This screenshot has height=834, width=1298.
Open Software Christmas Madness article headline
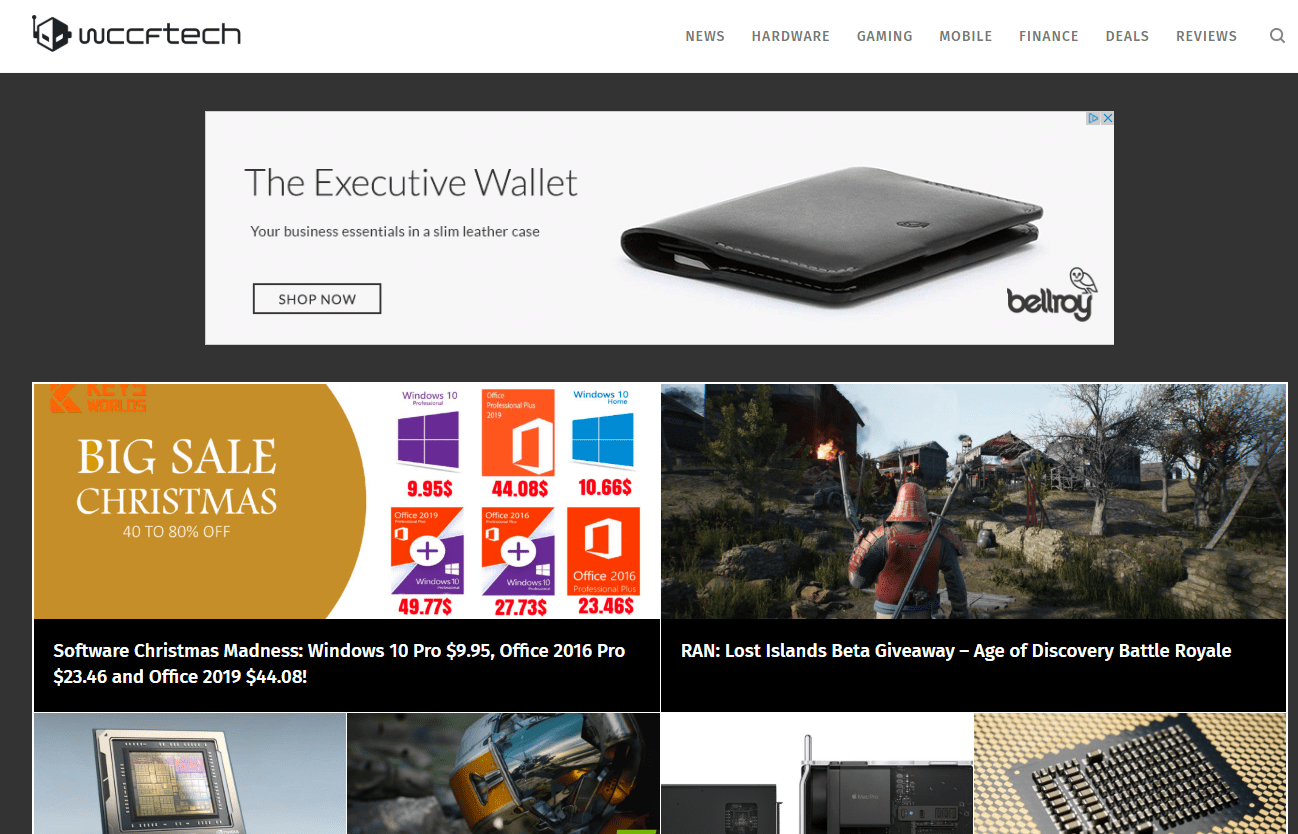tap(339, 664)
